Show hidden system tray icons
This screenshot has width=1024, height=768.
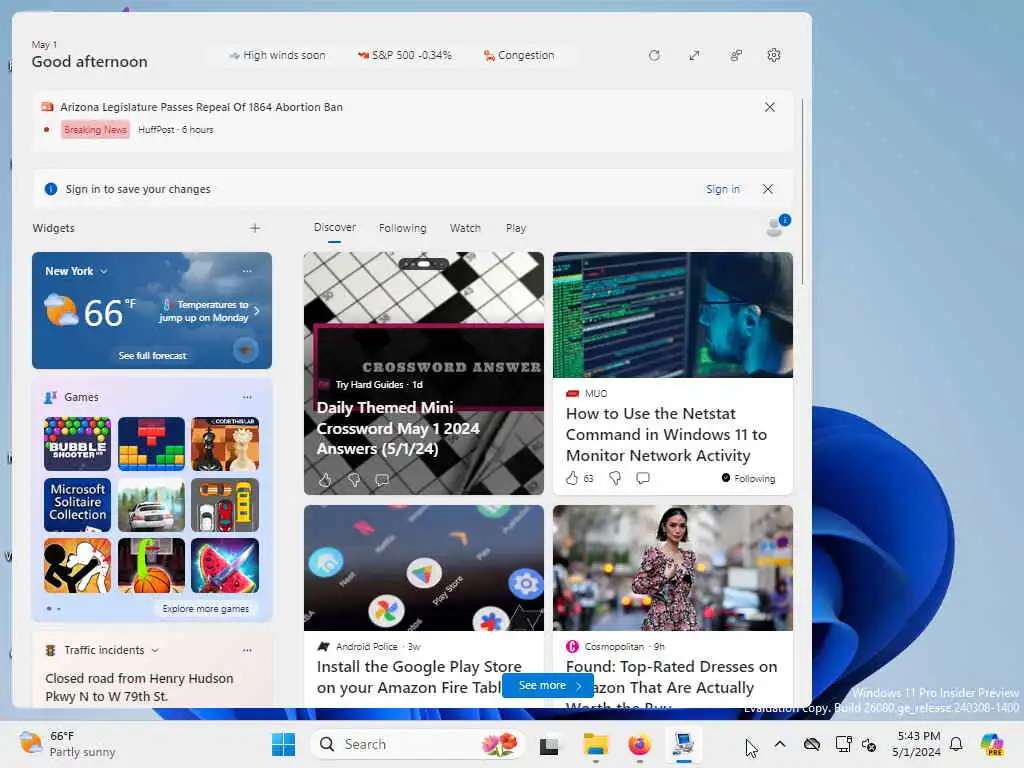(x=780, y=744)
